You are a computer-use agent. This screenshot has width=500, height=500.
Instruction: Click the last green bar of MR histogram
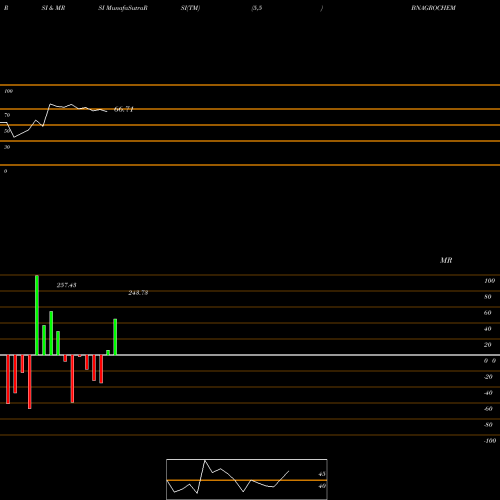(x=115, y=337)
